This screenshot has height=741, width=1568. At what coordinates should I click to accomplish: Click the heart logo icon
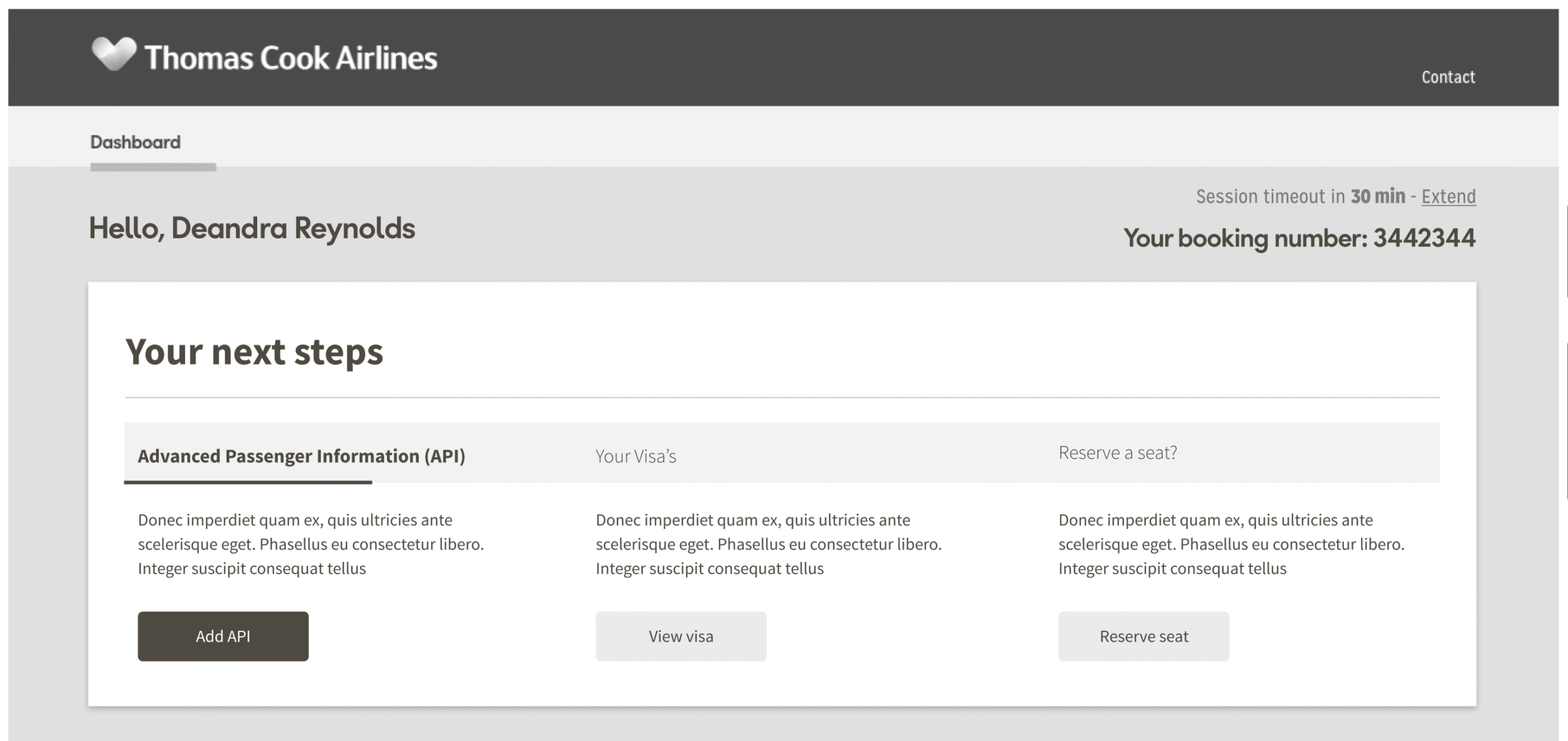pos(113,54)
